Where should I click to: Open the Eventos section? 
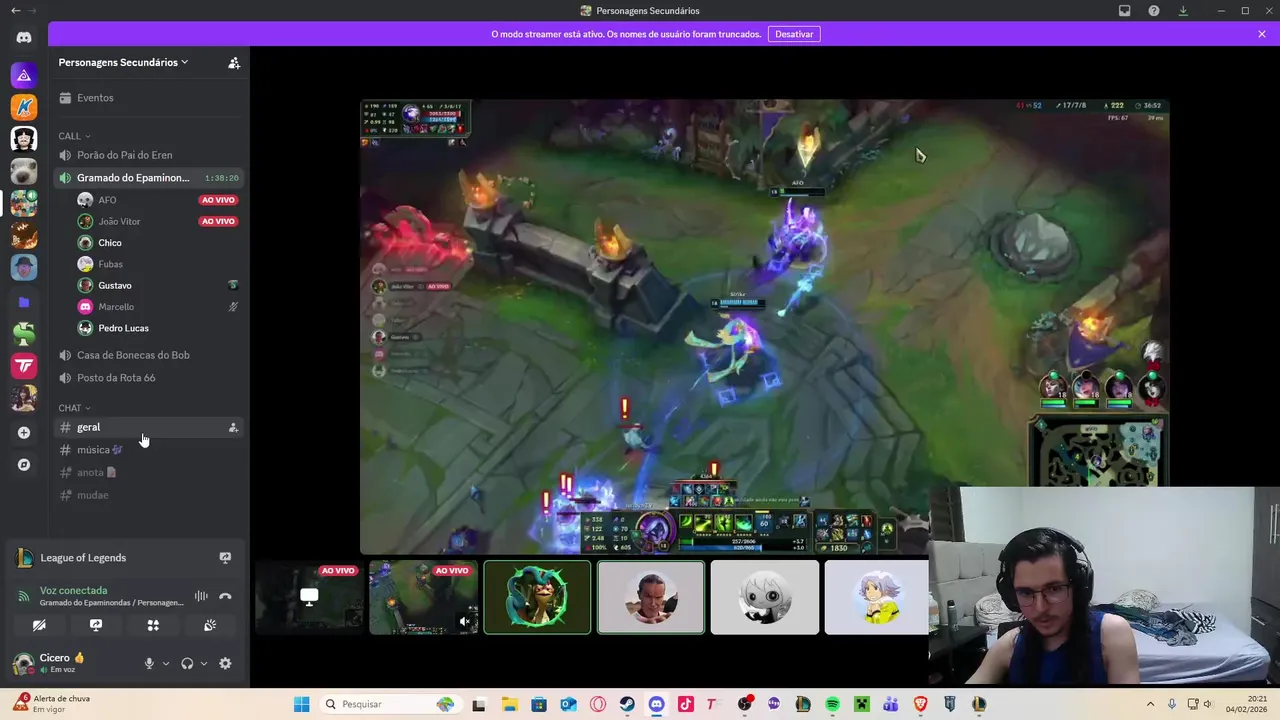click(x=149, y=98)
